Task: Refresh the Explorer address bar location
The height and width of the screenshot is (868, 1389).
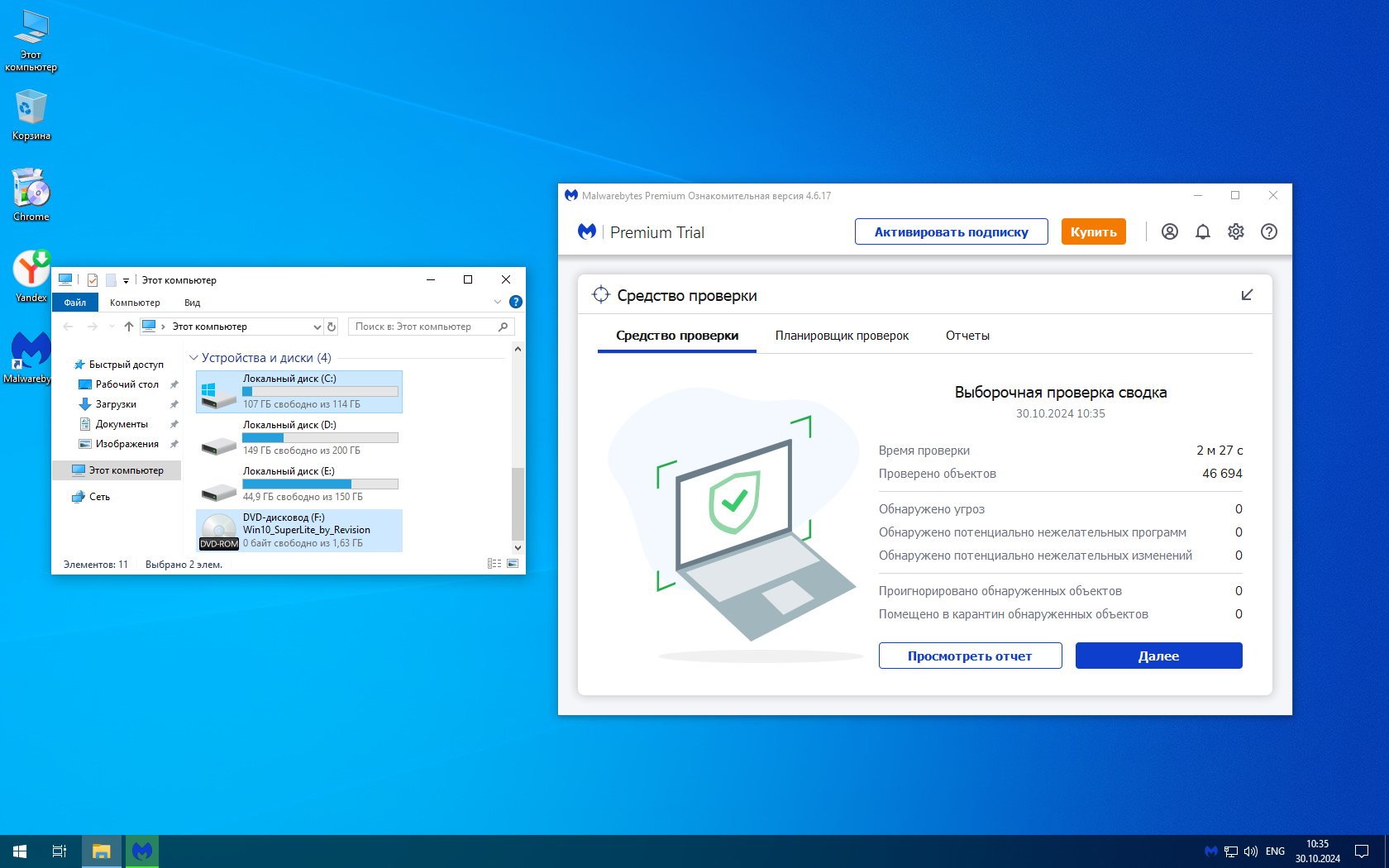Action: coord(332,327)
